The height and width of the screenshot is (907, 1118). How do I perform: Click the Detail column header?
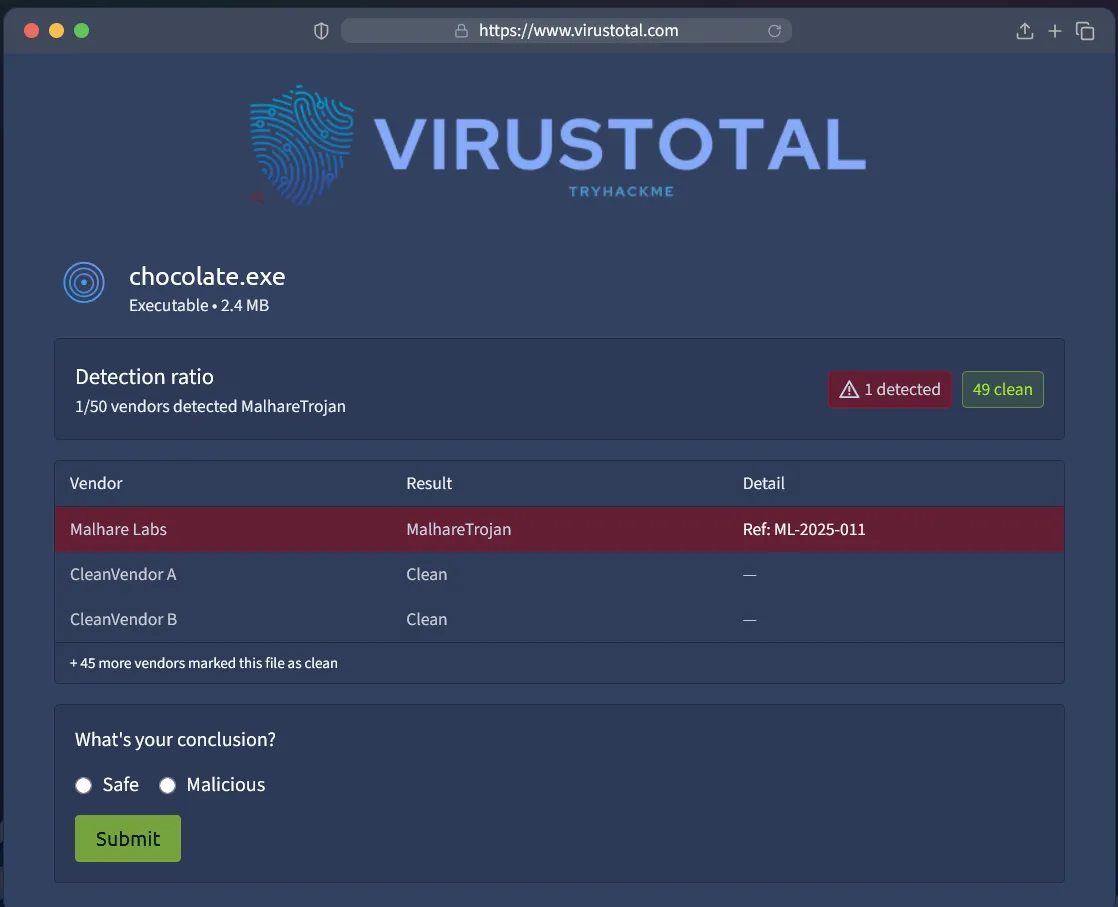[763, 483]
